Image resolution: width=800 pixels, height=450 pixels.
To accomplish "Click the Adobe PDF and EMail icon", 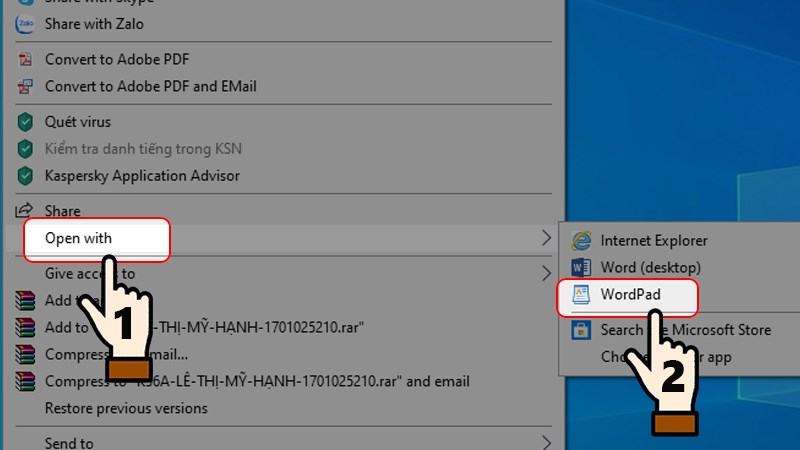I will (26, 86).
